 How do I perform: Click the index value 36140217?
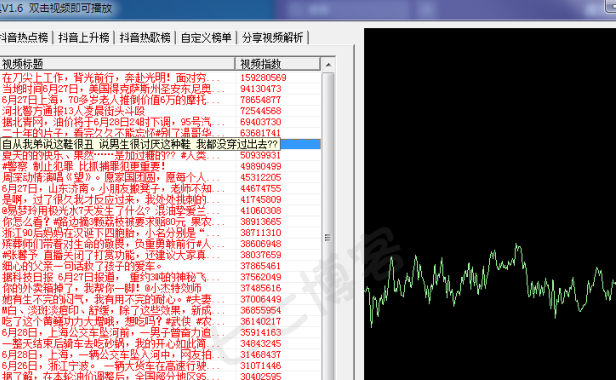coord(261,321)
